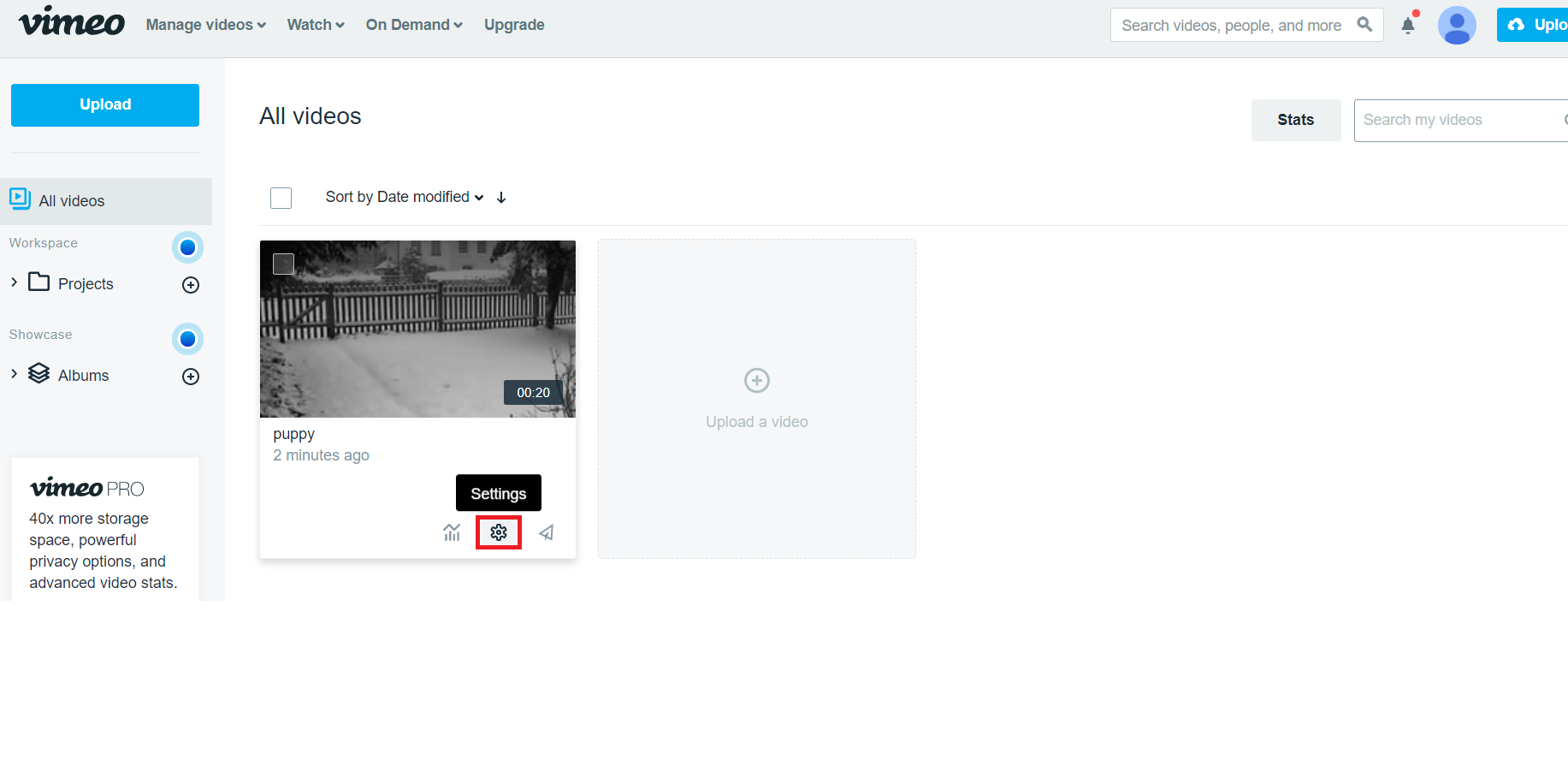Expand the Albums tree

pos(14,373)
